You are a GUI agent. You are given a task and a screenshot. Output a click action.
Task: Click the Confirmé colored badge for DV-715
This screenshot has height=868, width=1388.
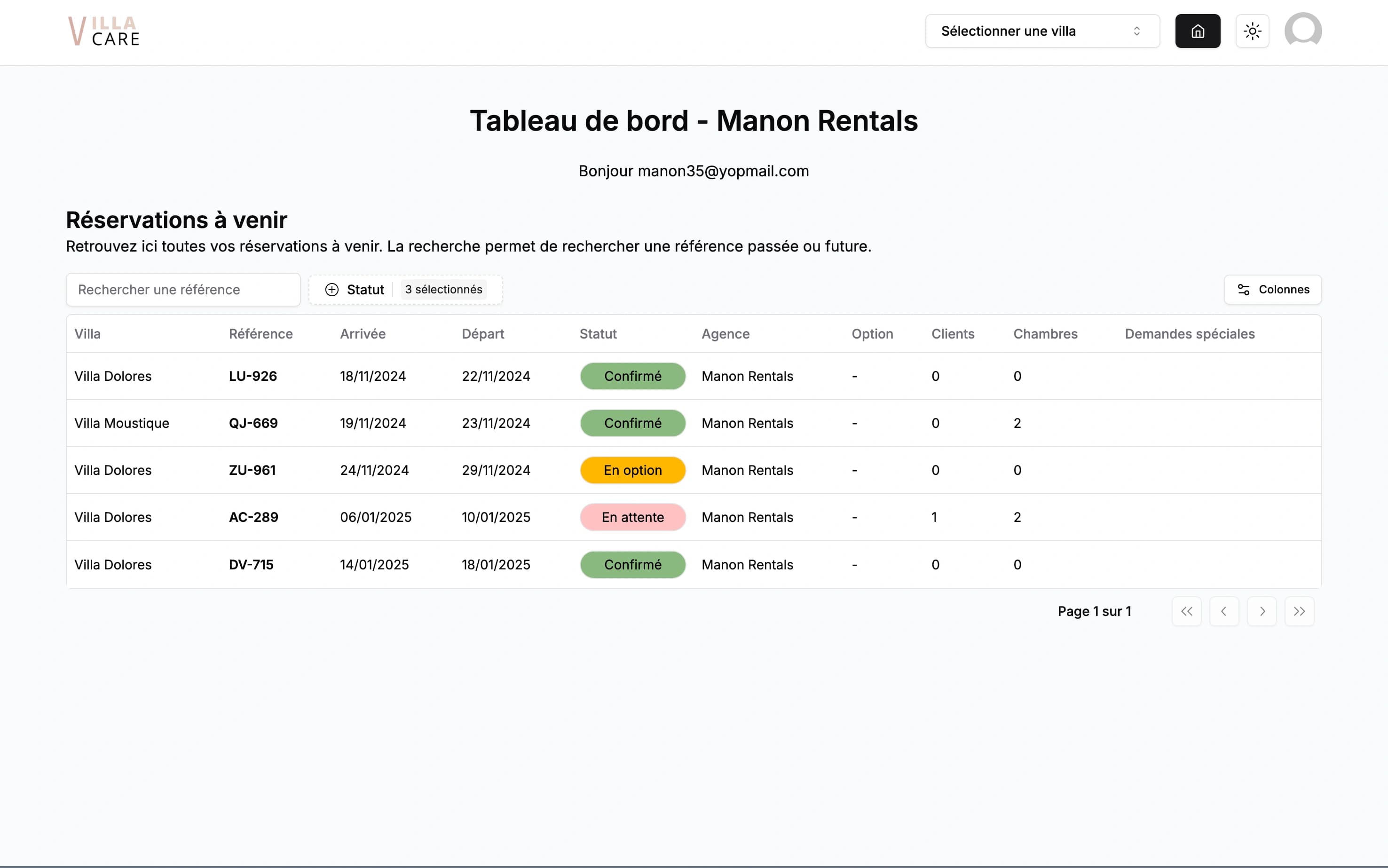click(x=632, y=564)
